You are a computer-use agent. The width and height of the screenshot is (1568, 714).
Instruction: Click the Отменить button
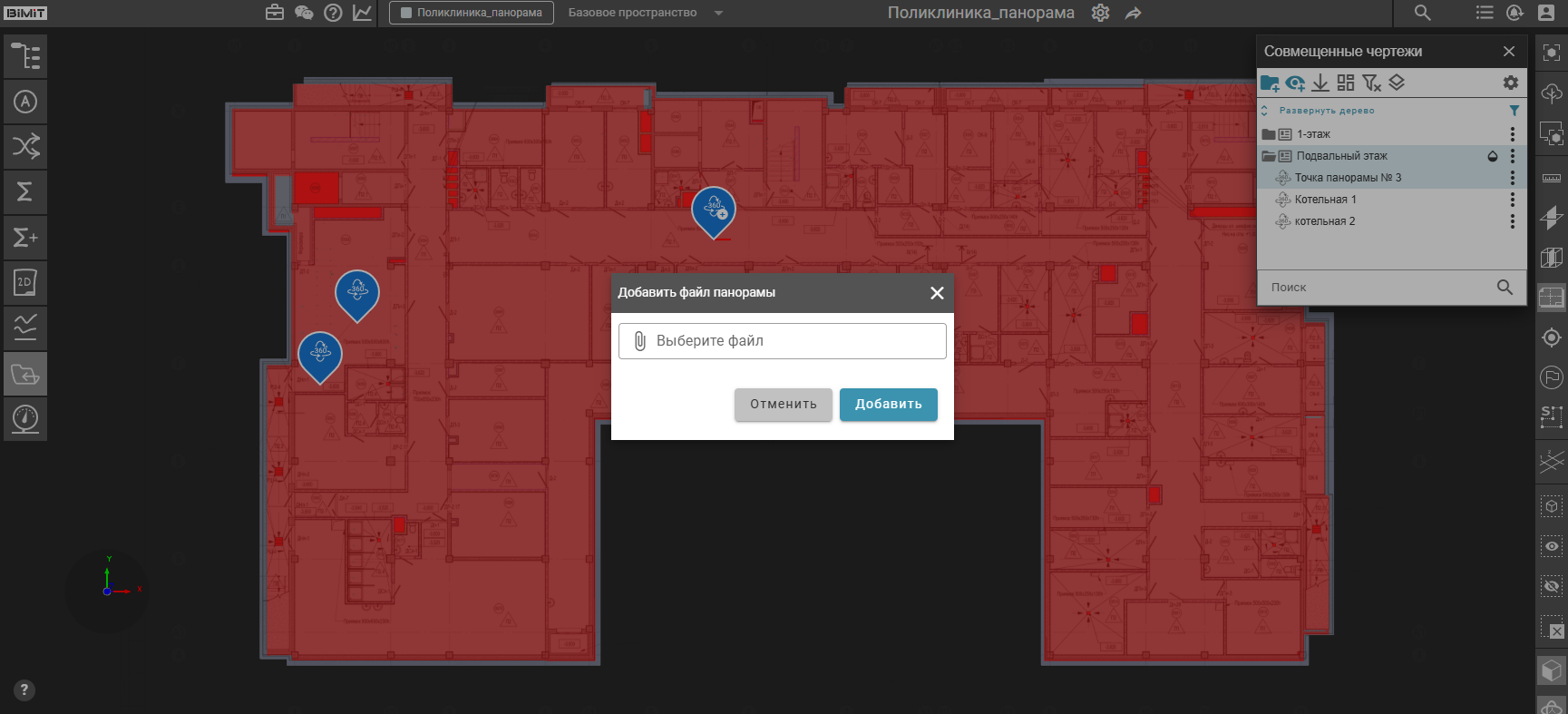click(x=784, y=405)
